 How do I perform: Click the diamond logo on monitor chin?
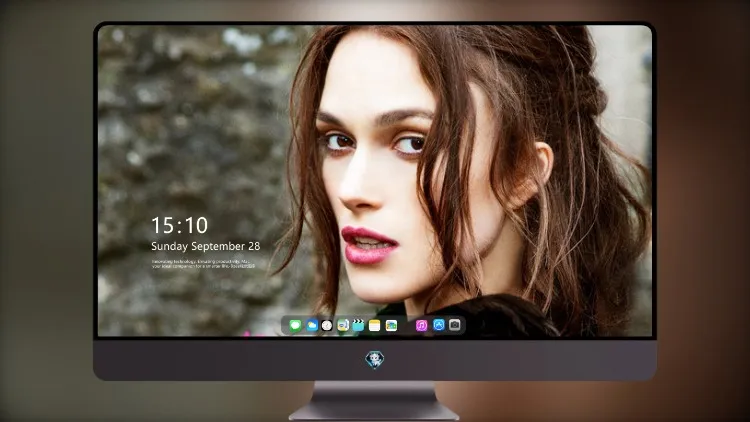click(375, 359)
